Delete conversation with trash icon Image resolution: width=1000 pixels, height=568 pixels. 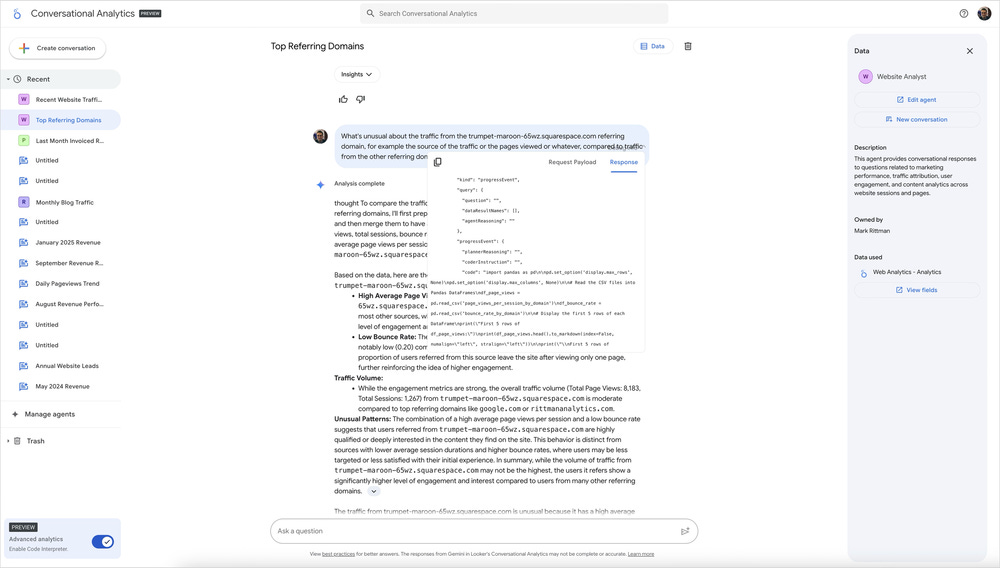pos(688,46)
